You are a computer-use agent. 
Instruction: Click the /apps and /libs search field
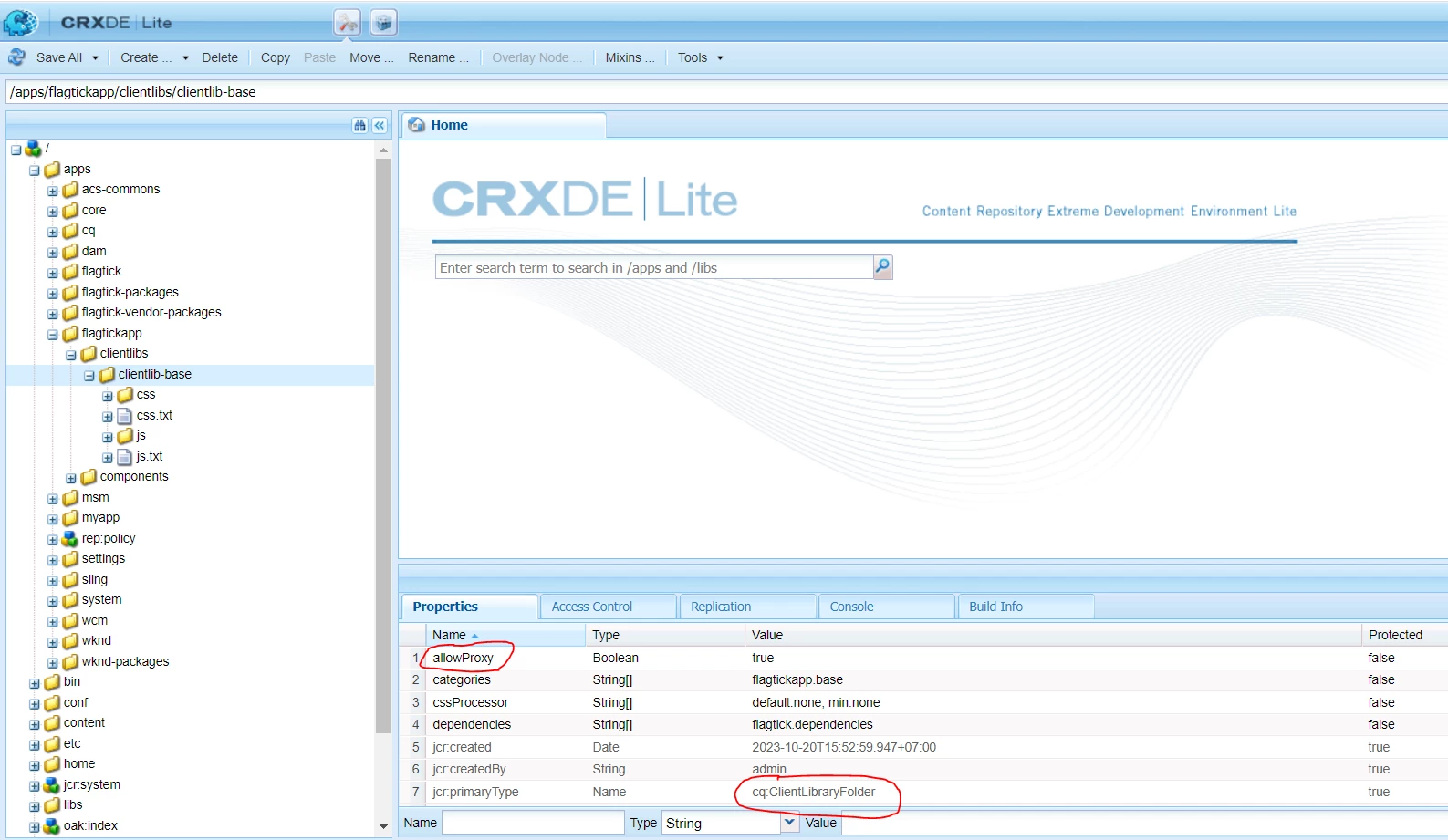(x=654, y=267)
